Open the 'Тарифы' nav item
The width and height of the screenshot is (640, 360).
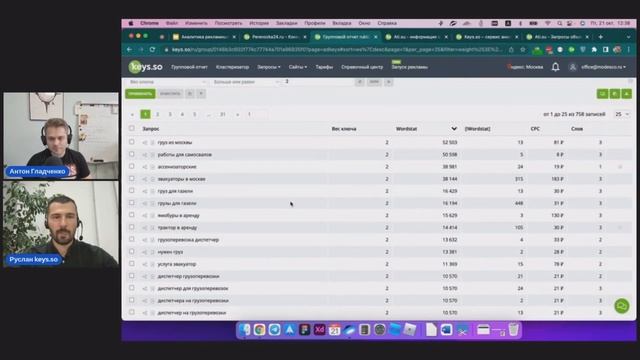click(324, 67)
